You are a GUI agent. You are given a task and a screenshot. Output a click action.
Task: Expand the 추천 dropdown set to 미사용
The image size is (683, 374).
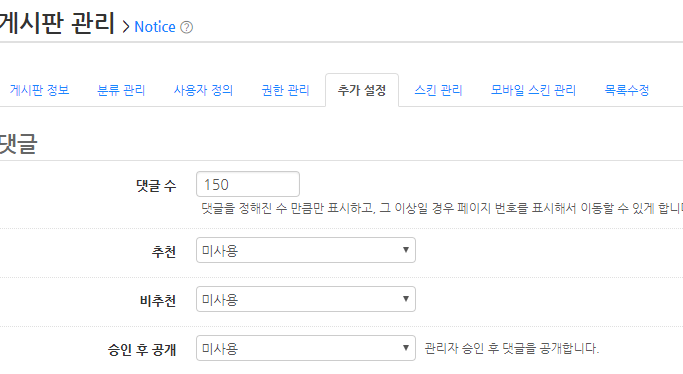pyautogui.click(x=306, y=250)
